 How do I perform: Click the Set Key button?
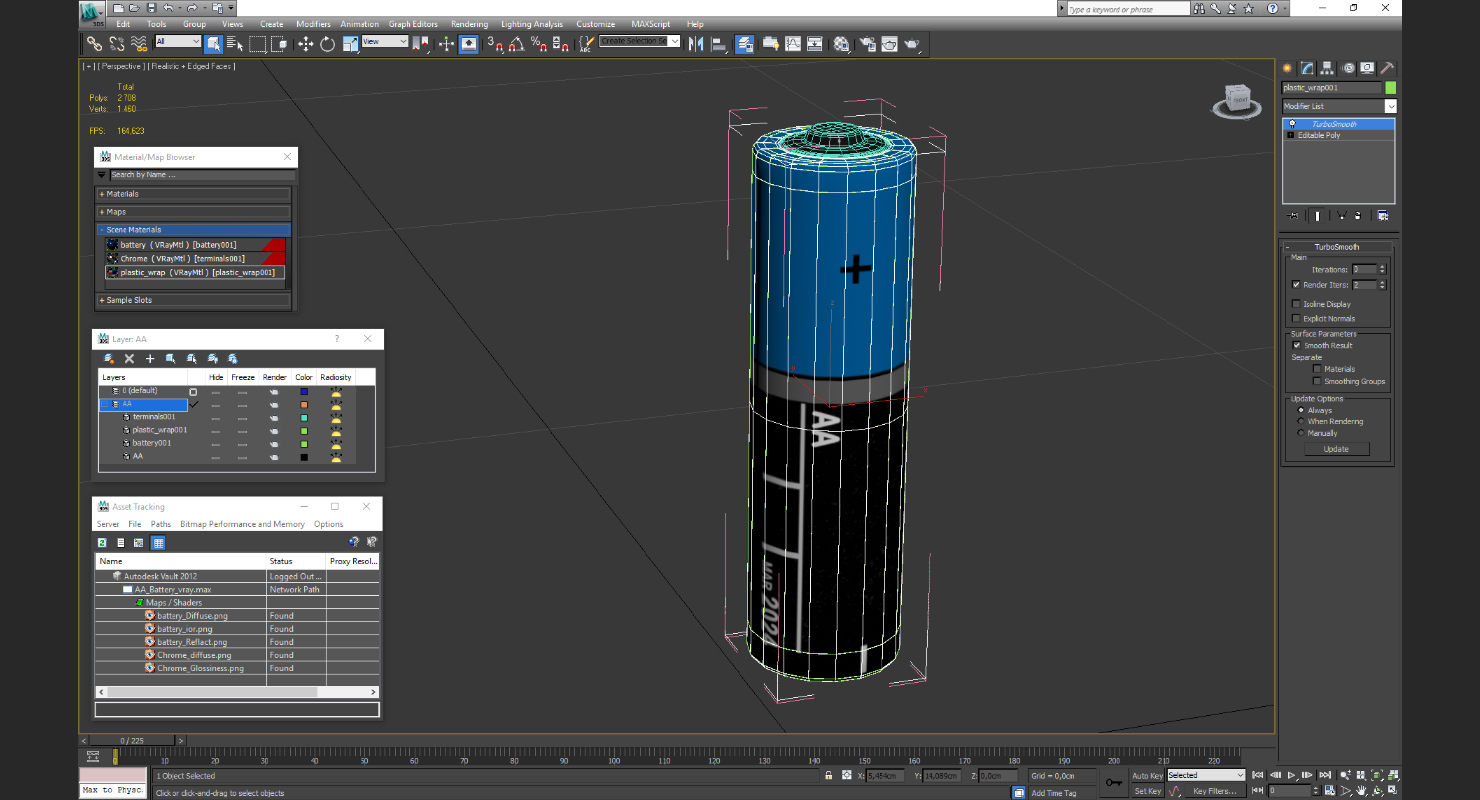[x=1147, y=791]
